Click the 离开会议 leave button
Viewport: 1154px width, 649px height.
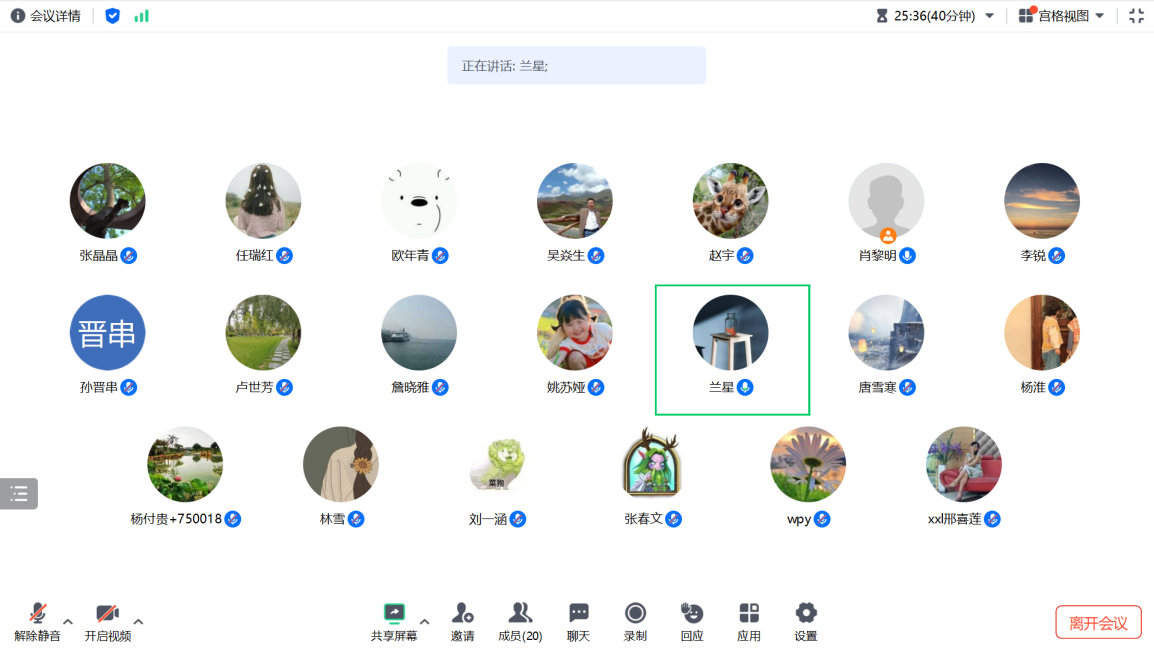tap(1098, 623)
